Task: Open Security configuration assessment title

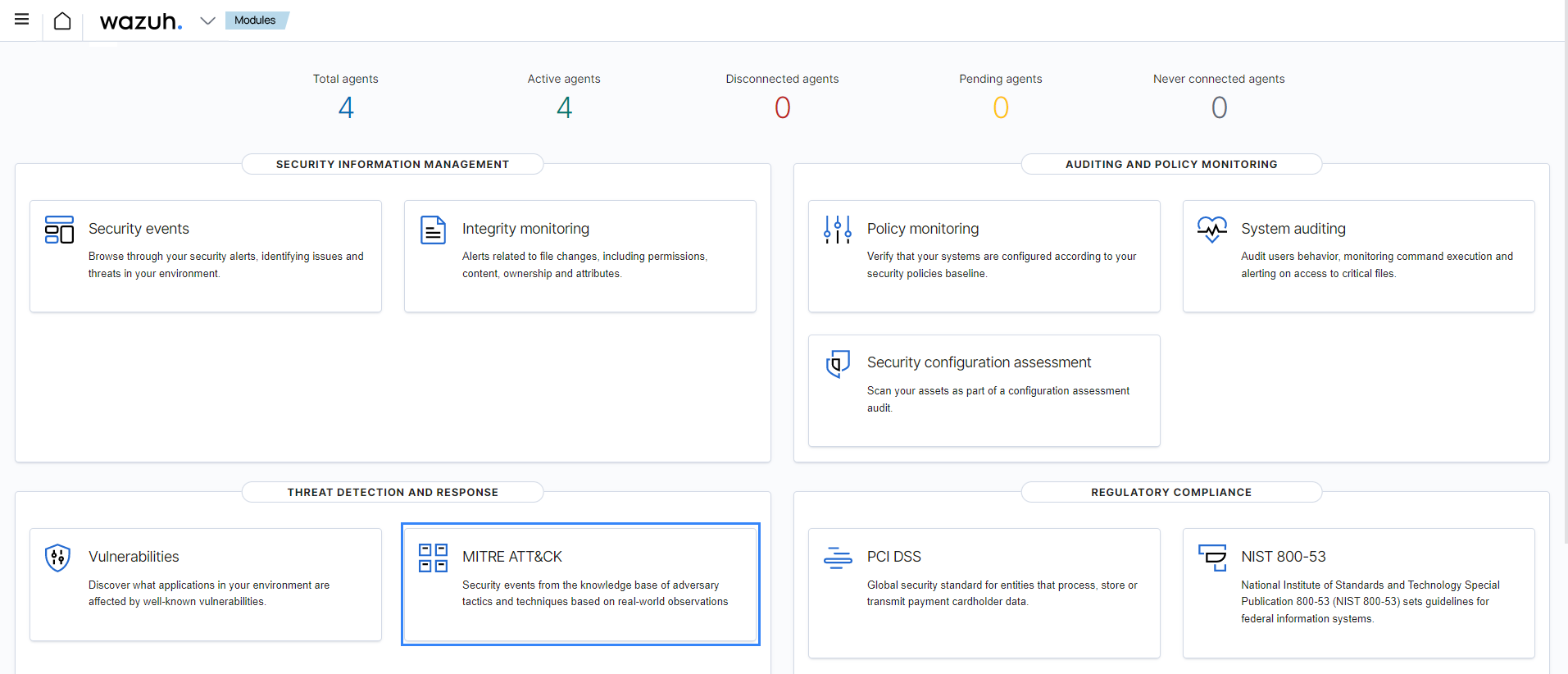Action: (979, 362)
